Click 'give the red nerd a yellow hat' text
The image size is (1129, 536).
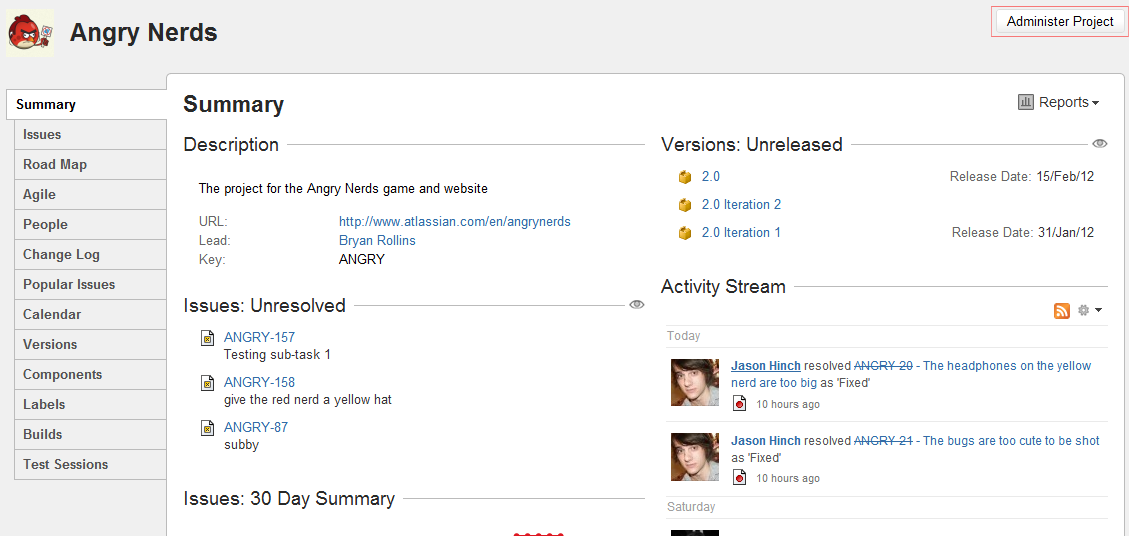[x=307, y=400]
